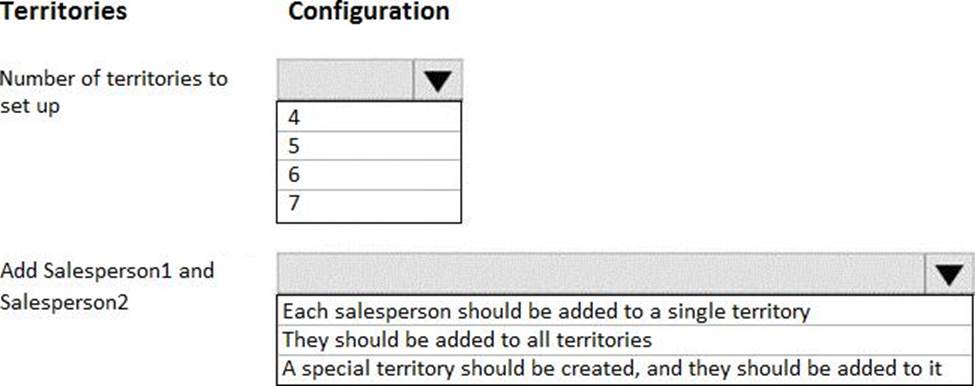
Task: Click the empty salesperson assignment combo box field
Action: pyautogui.click(x=601, y=273)
